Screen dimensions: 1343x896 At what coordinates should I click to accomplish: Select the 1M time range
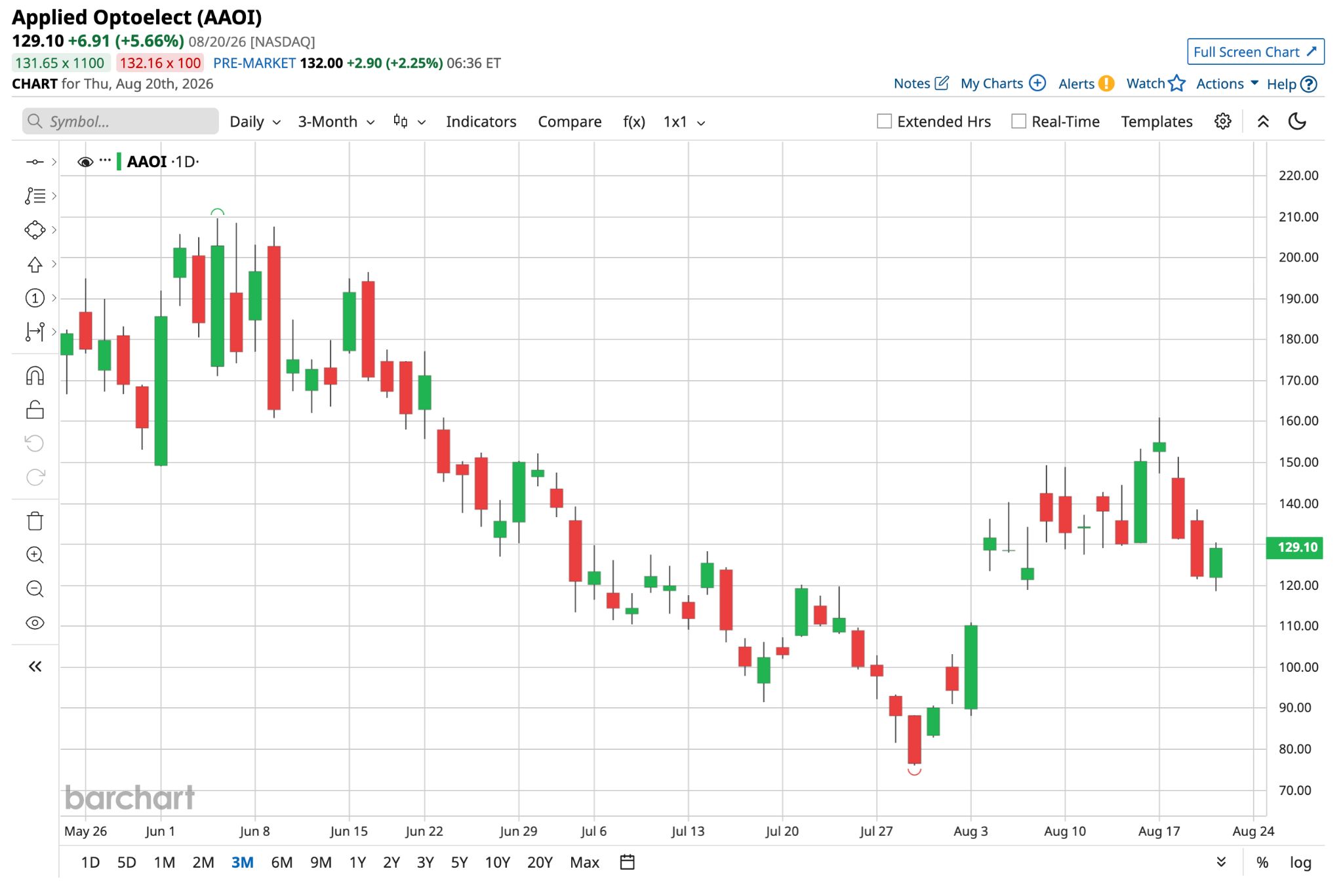(x=164, y=863)
